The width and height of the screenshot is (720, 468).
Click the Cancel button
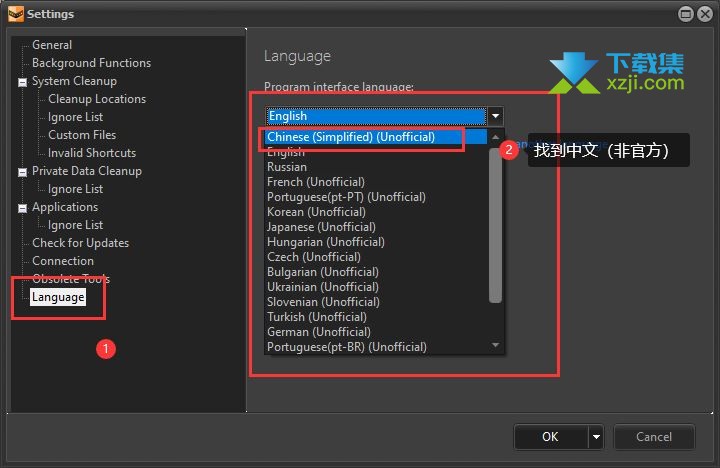(654, 437)
